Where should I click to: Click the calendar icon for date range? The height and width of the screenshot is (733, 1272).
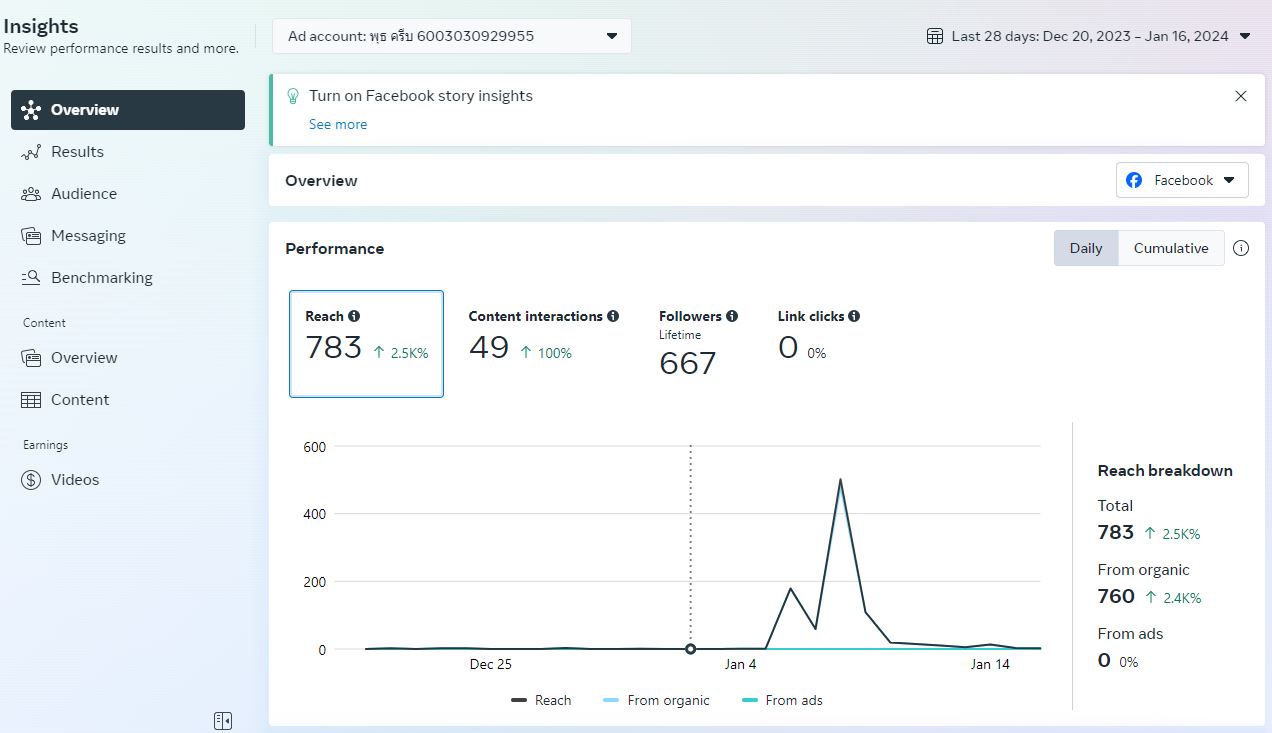935,36
